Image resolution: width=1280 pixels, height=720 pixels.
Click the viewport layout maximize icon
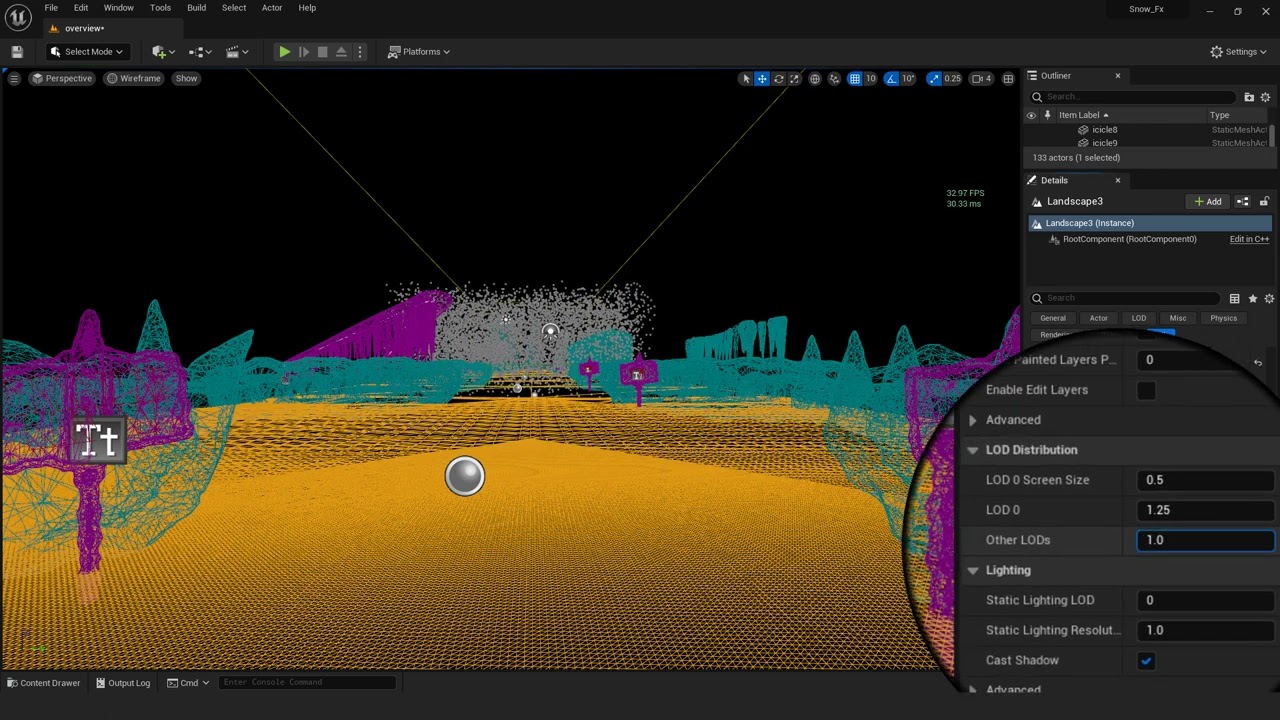(x=1008, y=79)
